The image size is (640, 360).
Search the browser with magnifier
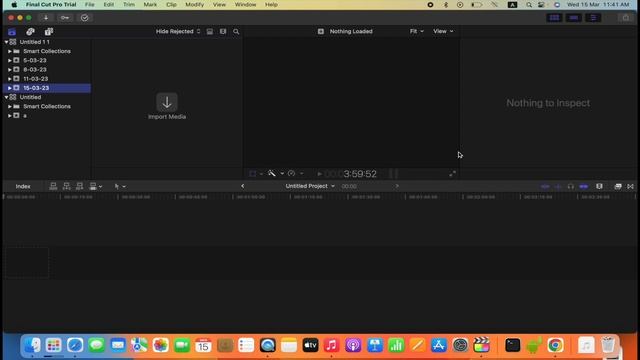(236, 31)
